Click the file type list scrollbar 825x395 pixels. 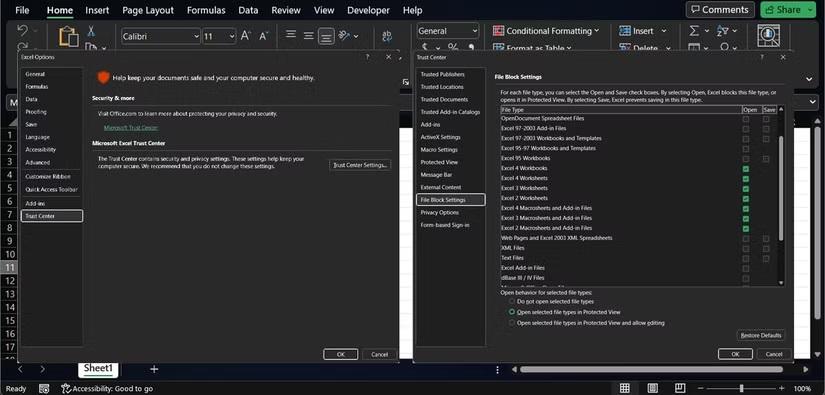click(x=781, y=188)
